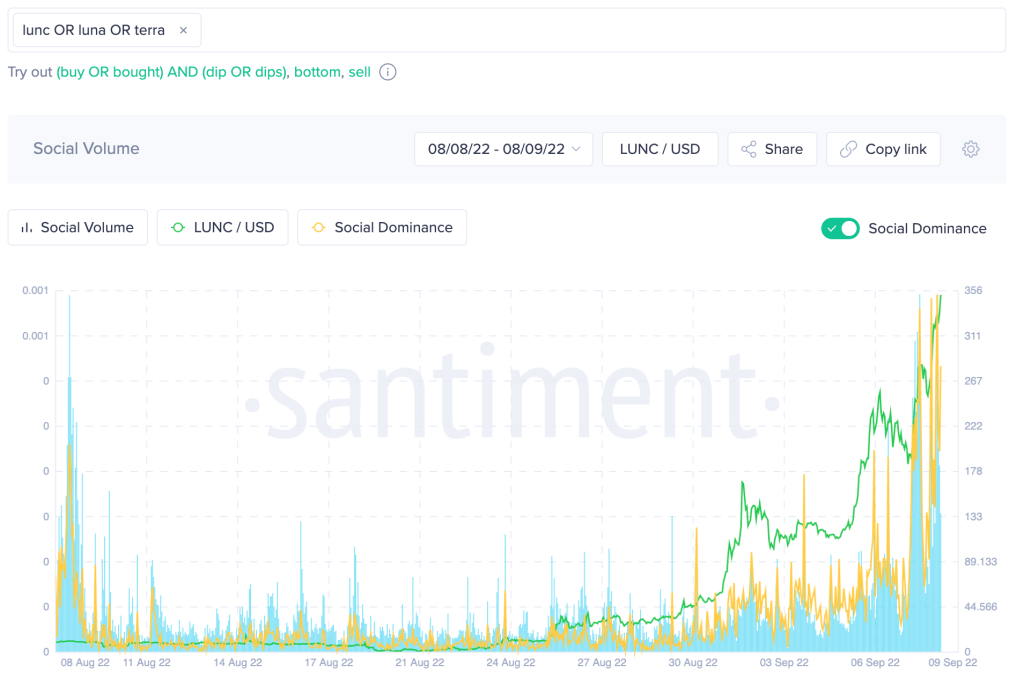Expand the date range chevron arrow
The width and height of the screenshot is (1024, 679).
click(576, 149)
